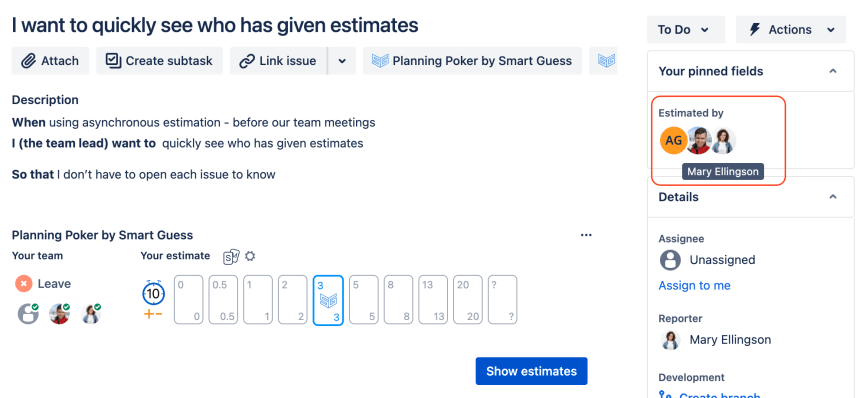This screenshot has width=856, height=398.
Task: Click the Attach paperclip button
Action: [50, 61]
